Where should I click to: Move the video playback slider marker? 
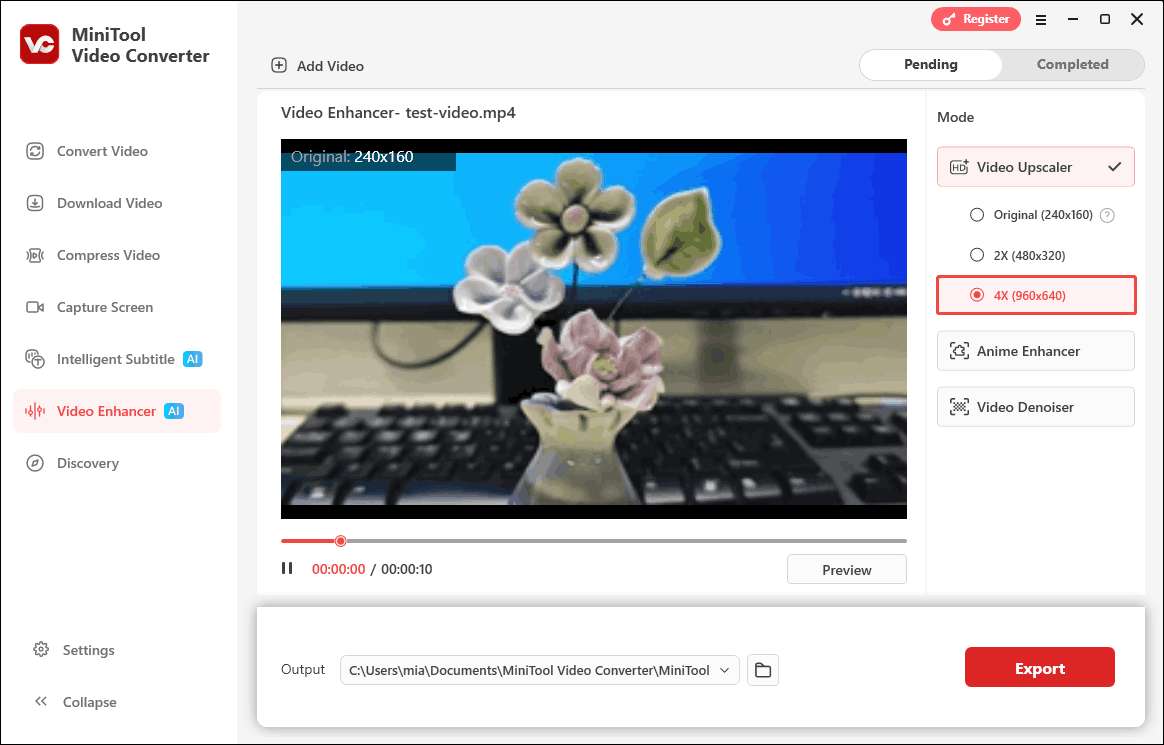click(x=340, y=540)
